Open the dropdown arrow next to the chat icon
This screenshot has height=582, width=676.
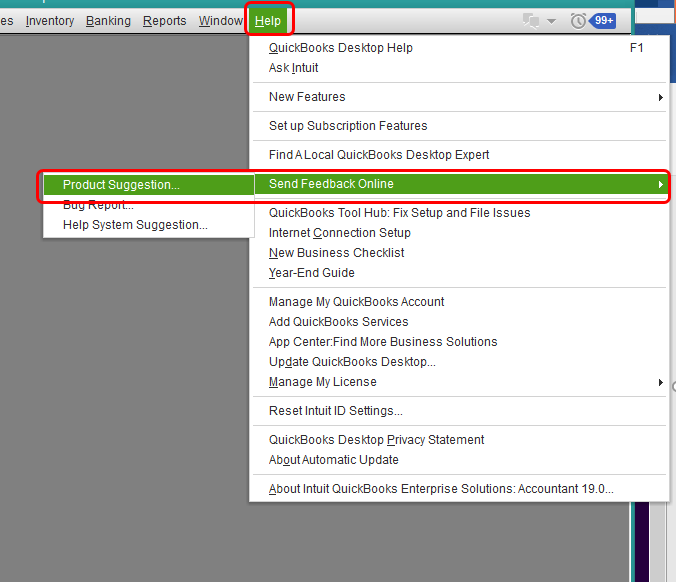(551, 21)
